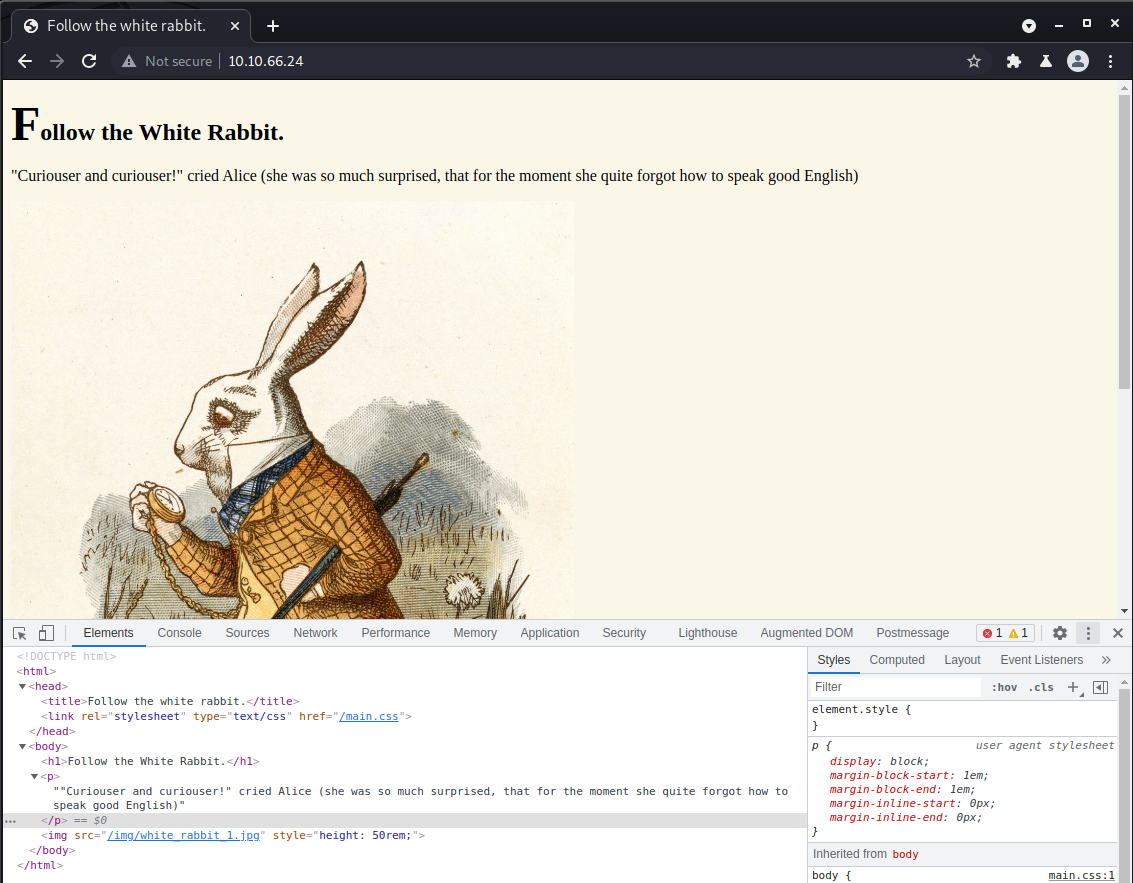This screenshot has width=1133, height=883.
Task: Open the Security tab
Action: click(x=624, y=633)
